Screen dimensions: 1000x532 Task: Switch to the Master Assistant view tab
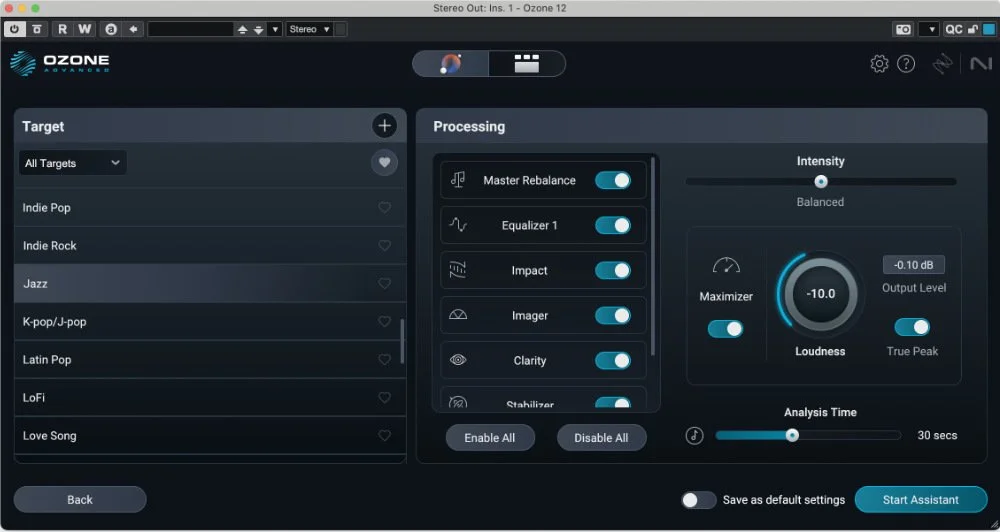pyautogui.click(x=451, y=63)
